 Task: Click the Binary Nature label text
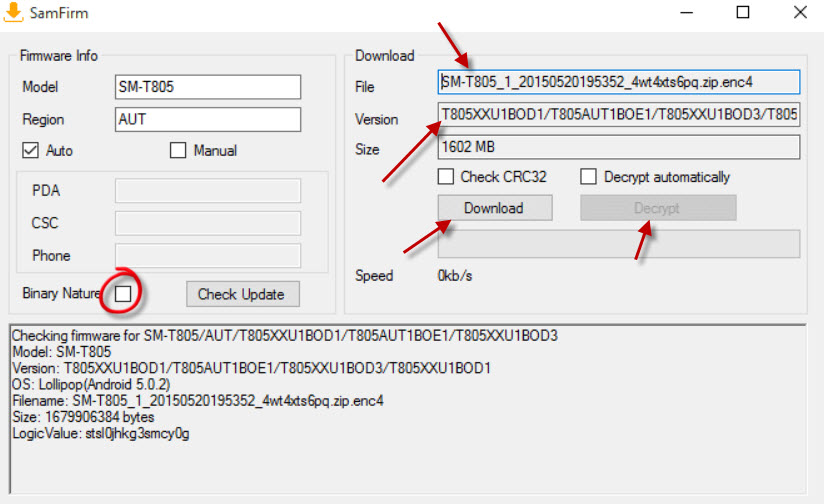pyautogui.click(x=61, y=293)
